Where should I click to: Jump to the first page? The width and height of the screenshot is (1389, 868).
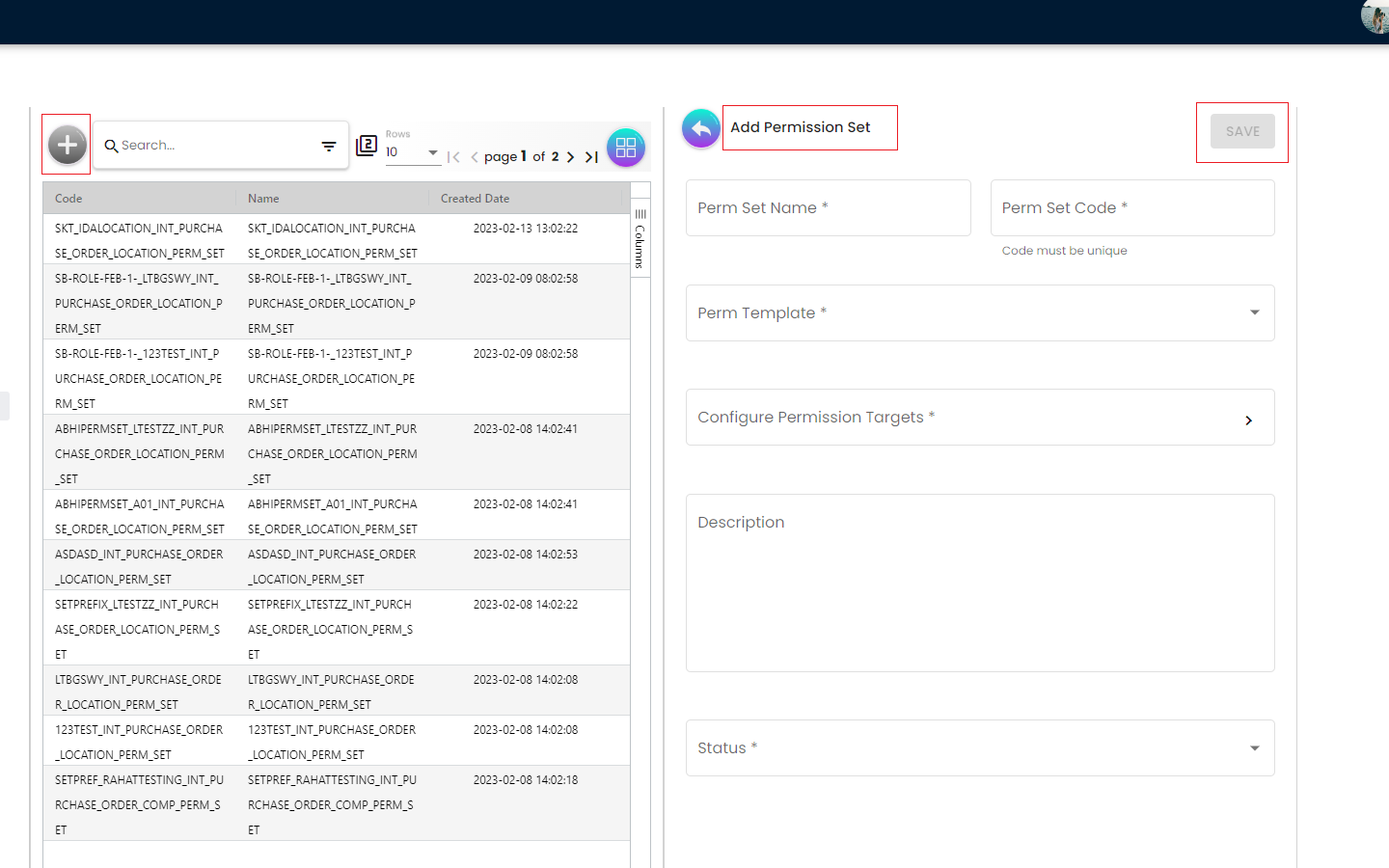tap(453, 157)
